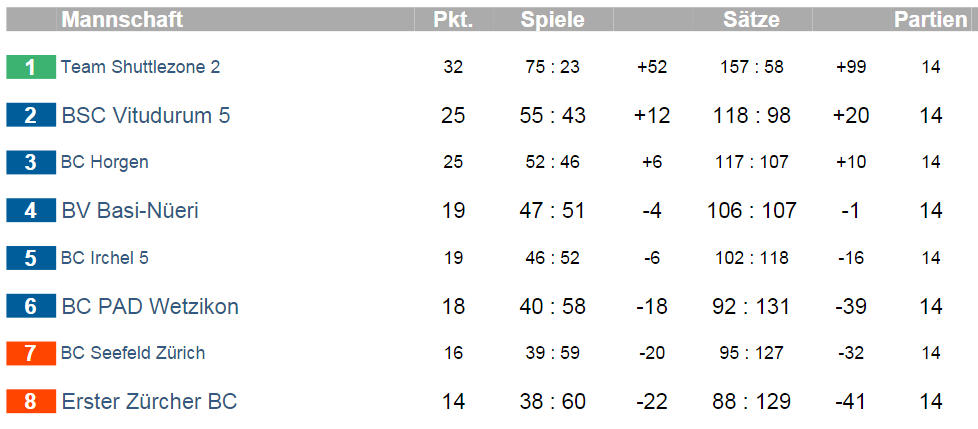This screenshot has width=978, height=429.
Task: Click the orange rank 7 badge
Action: pos(31,353)
